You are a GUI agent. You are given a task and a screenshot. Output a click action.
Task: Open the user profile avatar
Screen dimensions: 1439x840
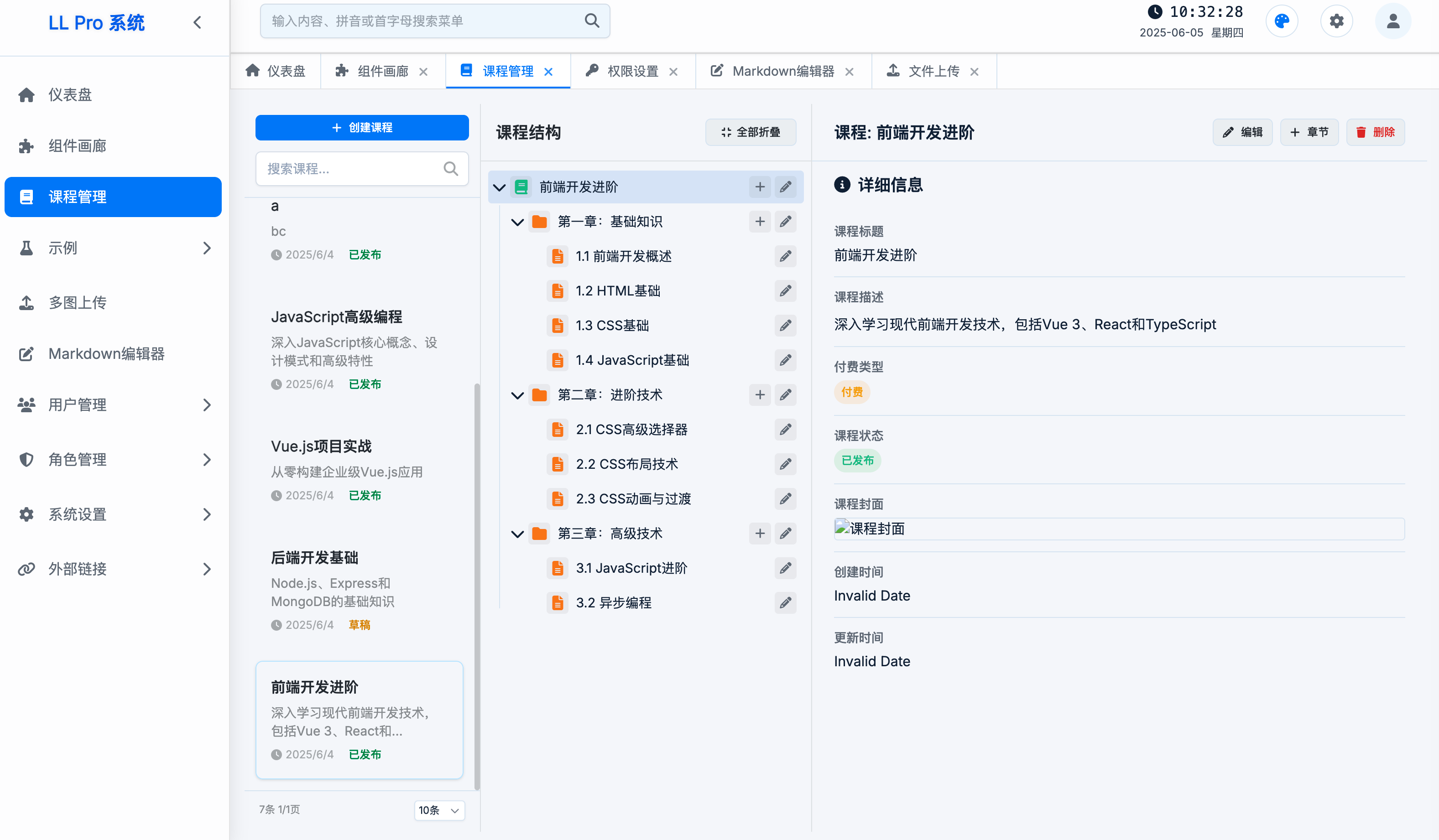point(1393,22)
